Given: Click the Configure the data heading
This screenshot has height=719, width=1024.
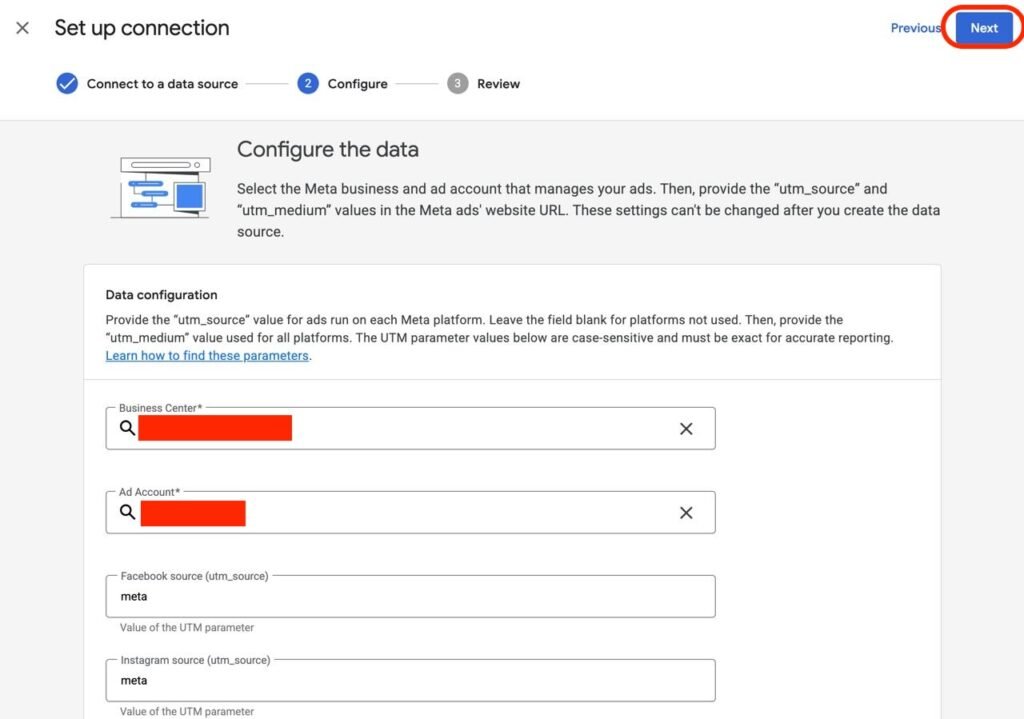Looking at the screenshot, I should point(327,150).
